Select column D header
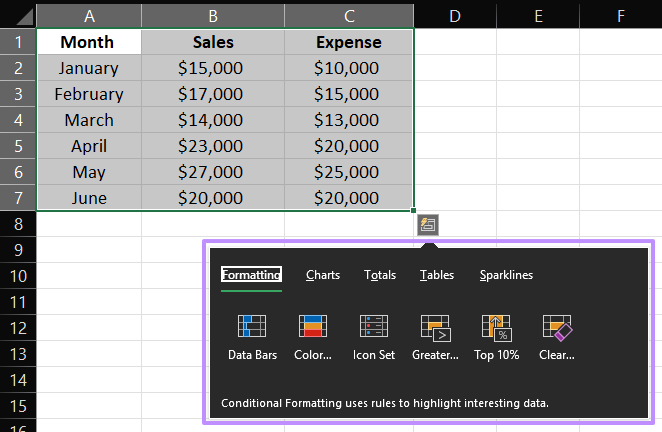The width and height of the screenshot is (662, 432). (x=454, y=15)
